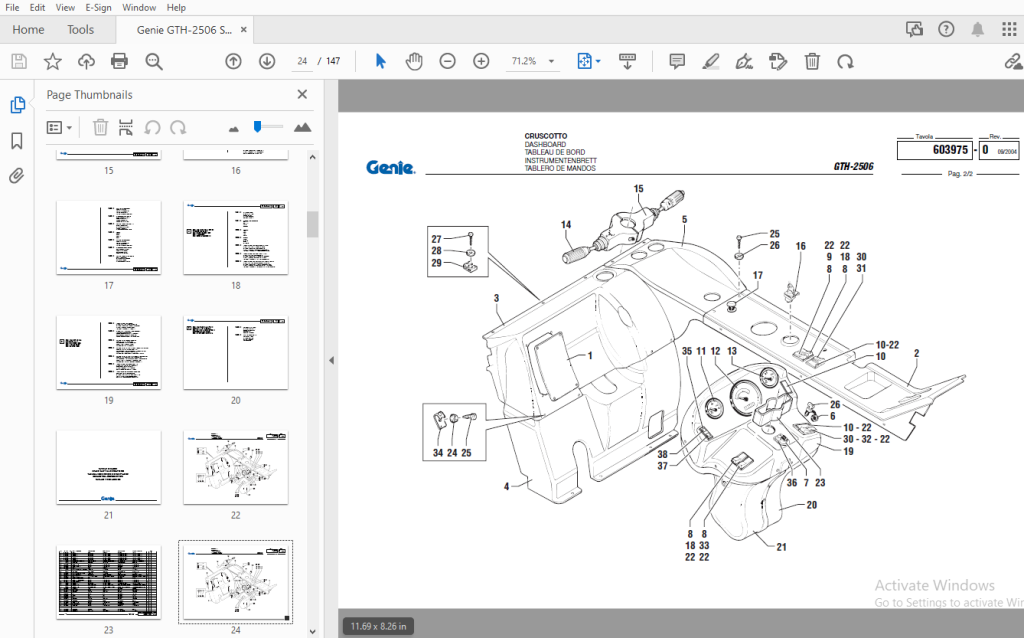
Task: Open thumbnail options menu dropdown
Action: point(59,127)
